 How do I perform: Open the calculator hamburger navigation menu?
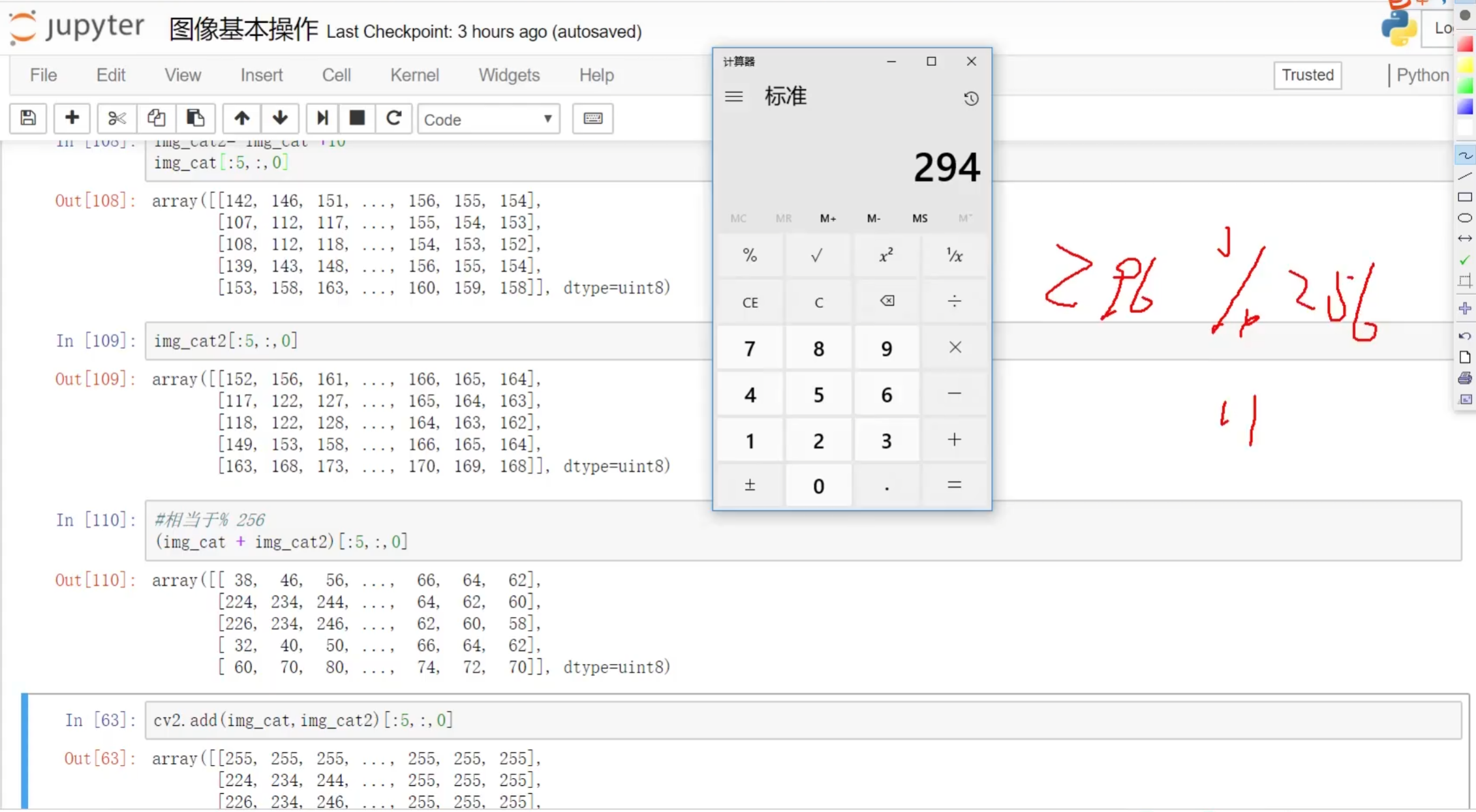[733, 97]
